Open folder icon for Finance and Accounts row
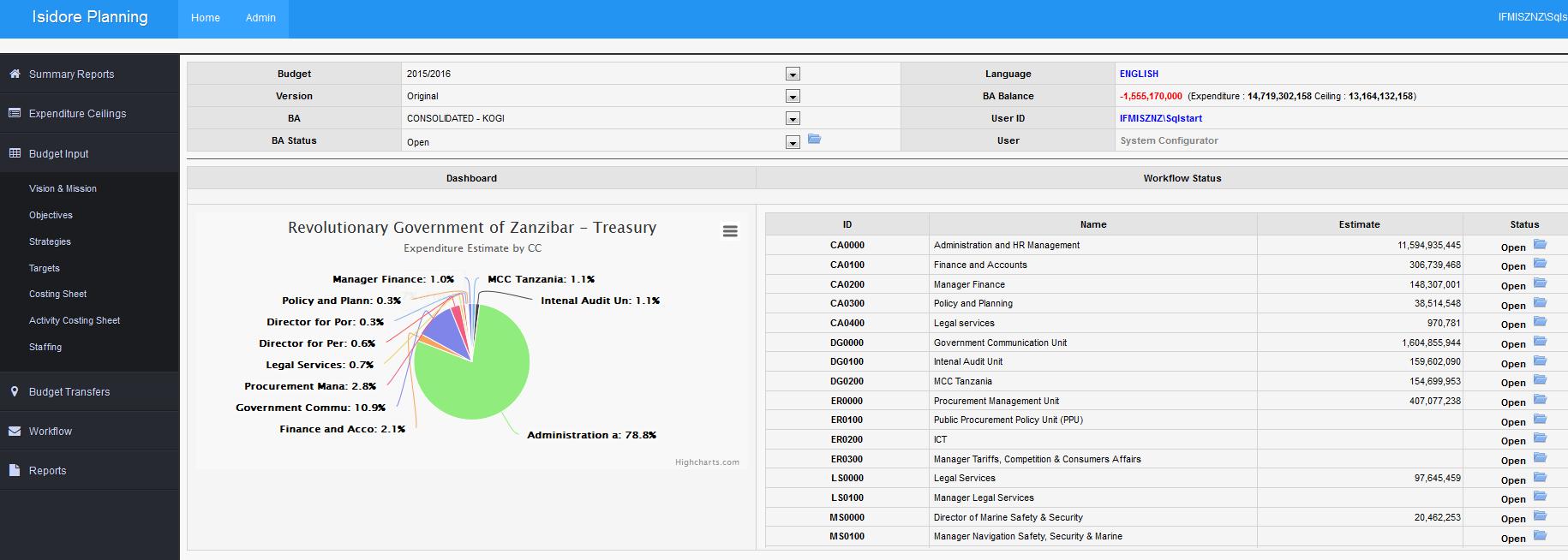Image resolution: width=1568 pixels, height=560 pixels. pos(1540,264)
